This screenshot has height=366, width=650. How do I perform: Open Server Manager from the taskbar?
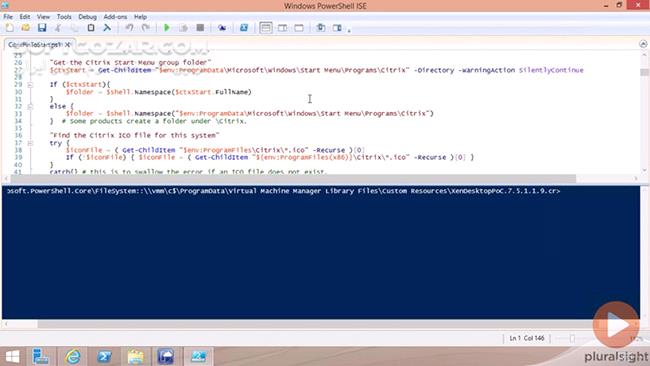click(x=41, y=356)
